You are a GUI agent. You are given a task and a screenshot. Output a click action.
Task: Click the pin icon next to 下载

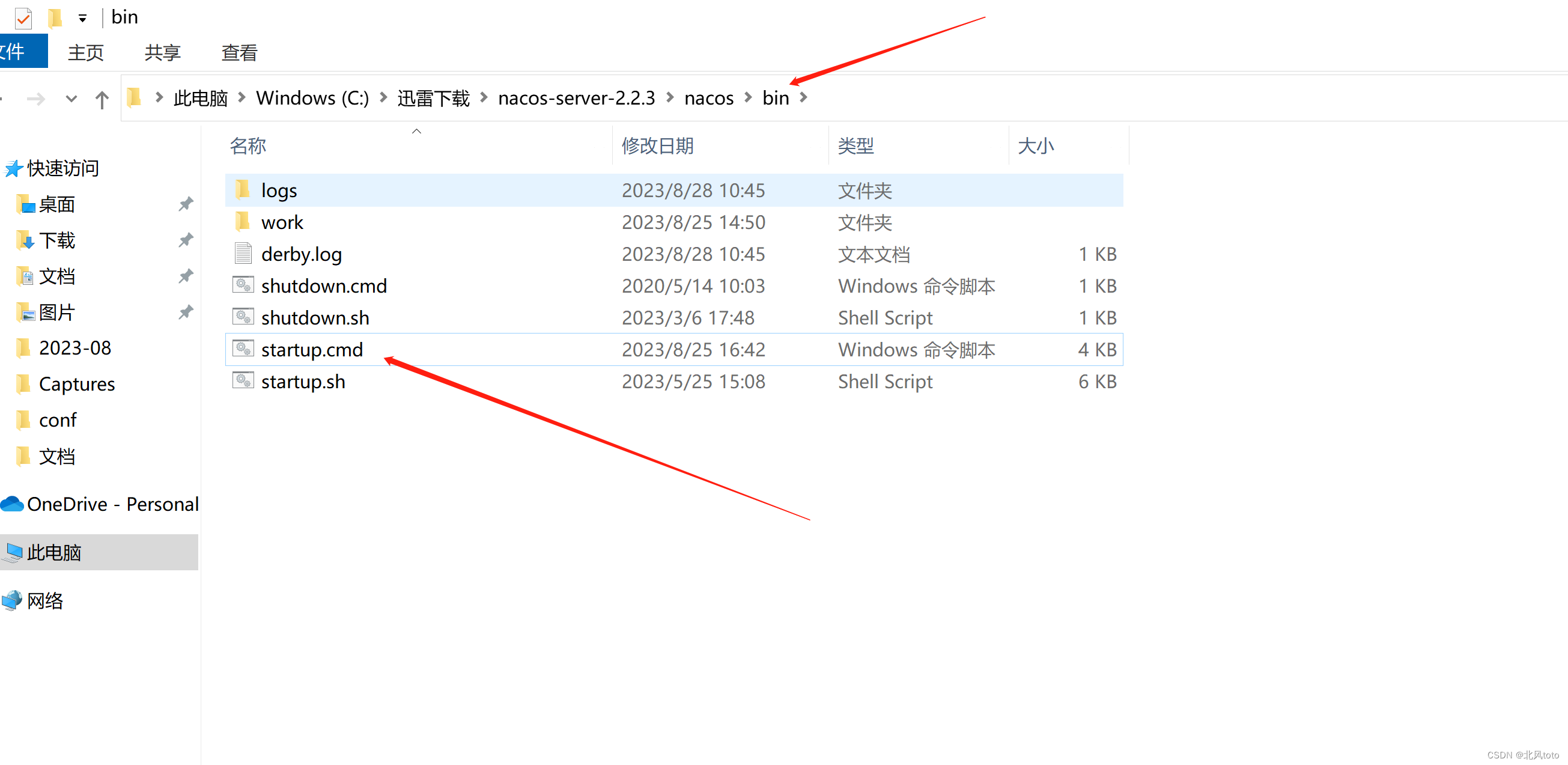[186, 240]
